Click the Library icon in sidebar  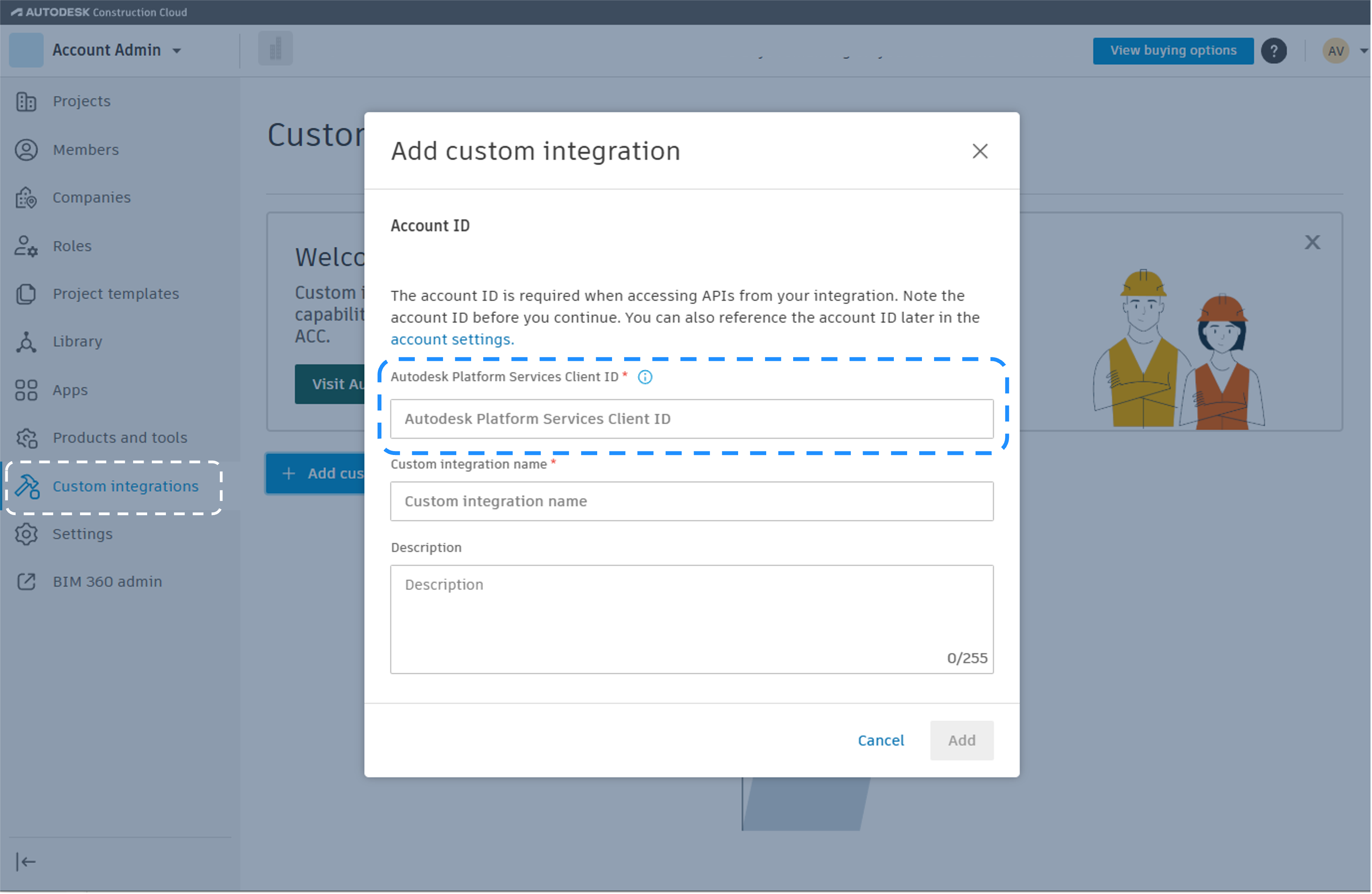click(x=26, y=342)
